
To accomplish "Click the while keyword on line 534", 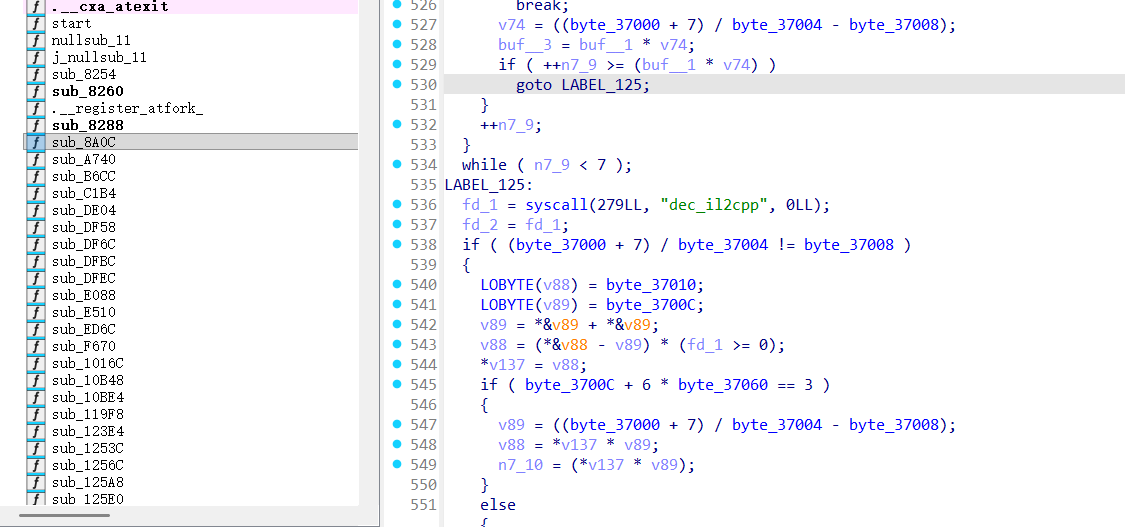I will point(485,165).
